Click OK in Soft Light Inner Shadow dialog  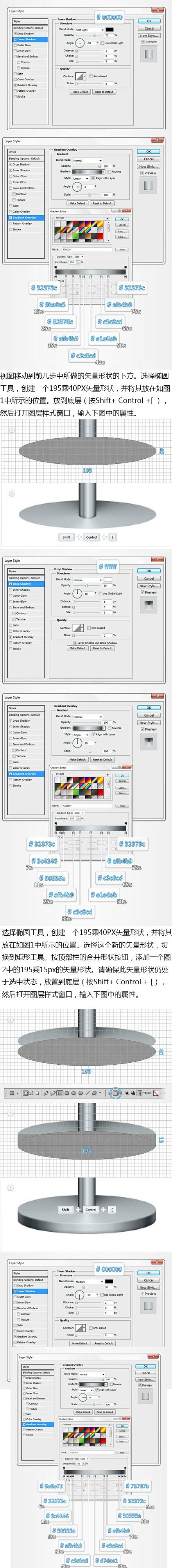(x=149, y=21)
